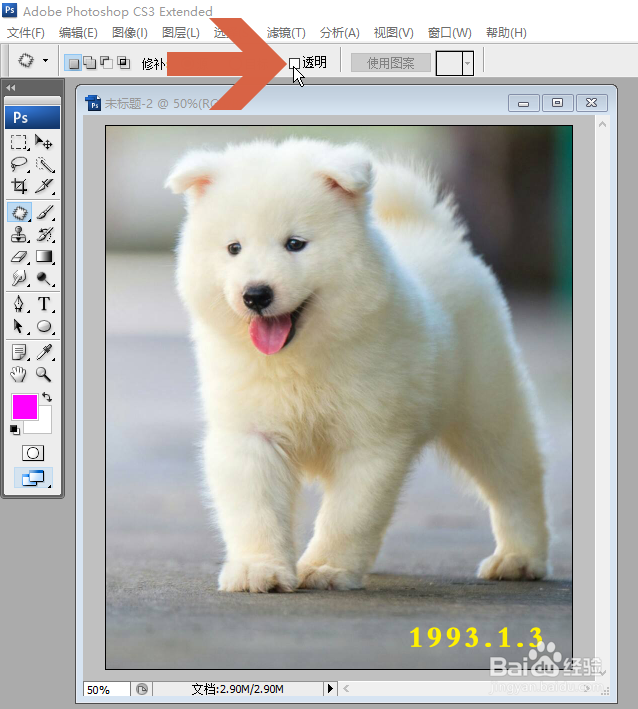Click the Ps logo atop the toolbox
This screenshot has width=638, height=709.
(x=32, y=118)
